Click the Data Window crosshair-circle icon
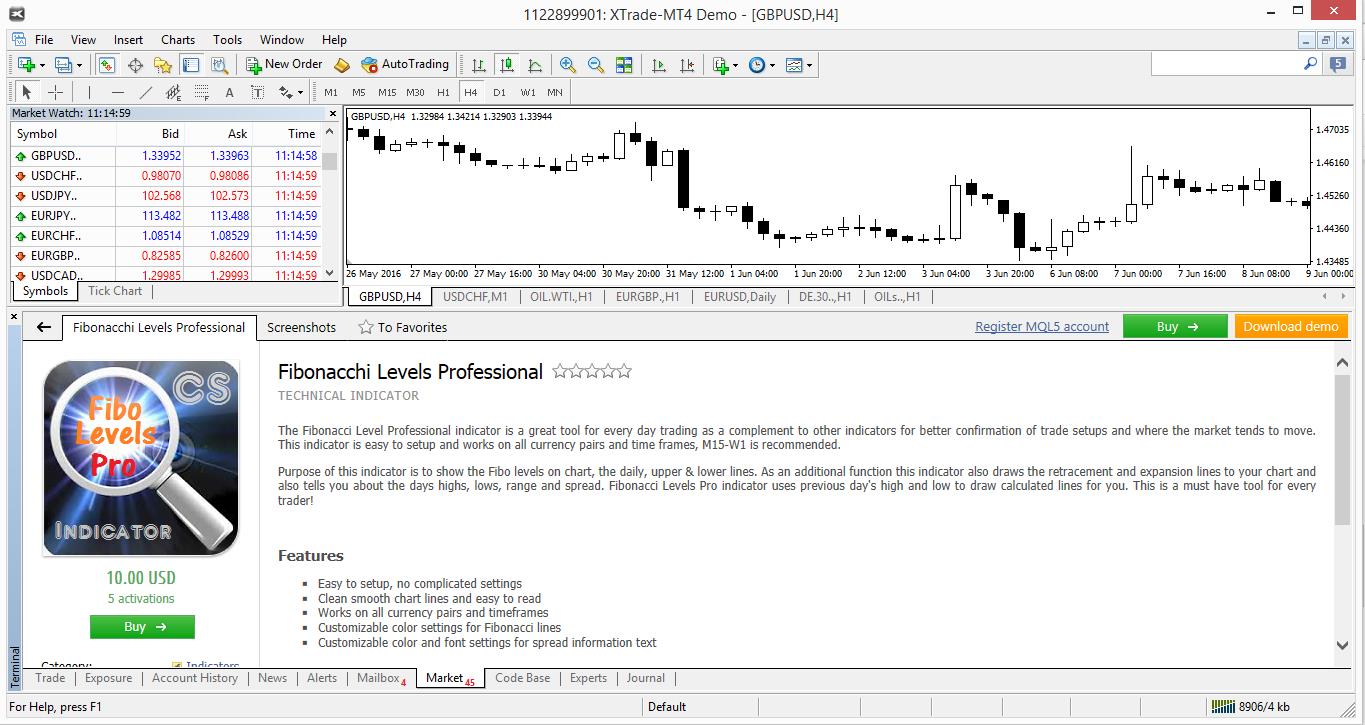The width and height of the screenshot is (1365, 725). pos(135,65)
